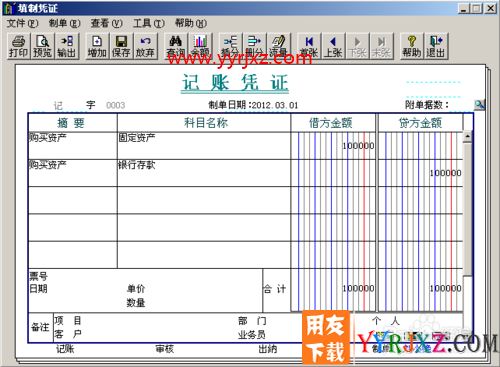Click the voucher table scrollbar up arrow
Viewport: 500px width, 367px height.
468,137
